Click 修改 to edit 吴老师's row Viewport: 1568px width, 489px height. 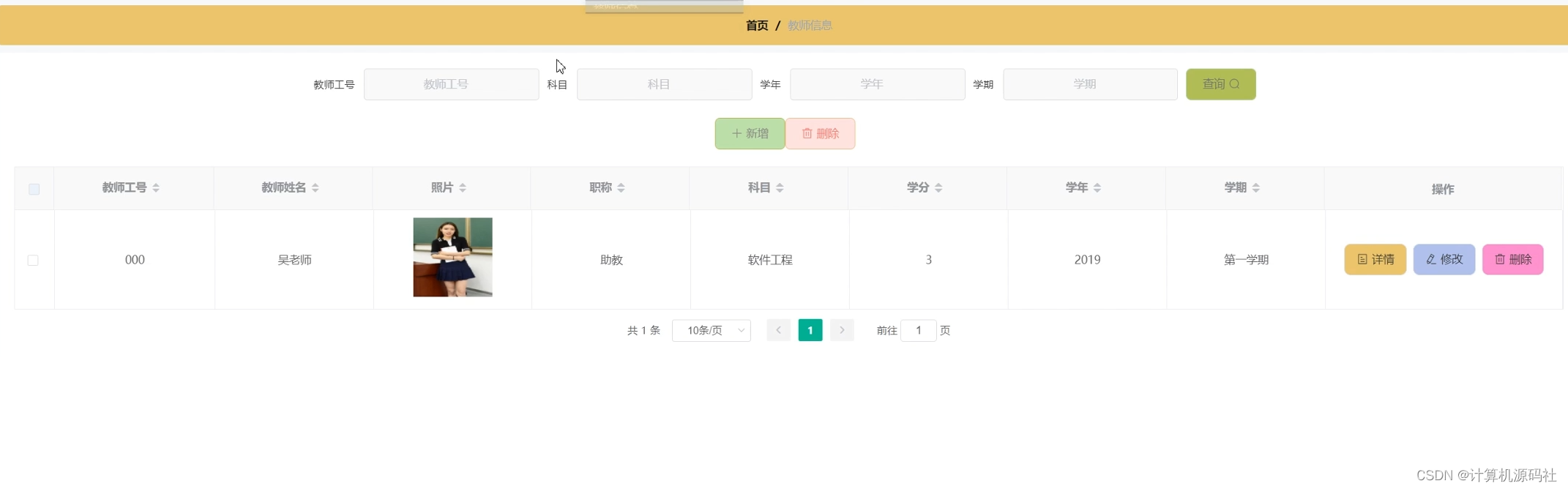pyautogui.click(x=1444, y=259)
